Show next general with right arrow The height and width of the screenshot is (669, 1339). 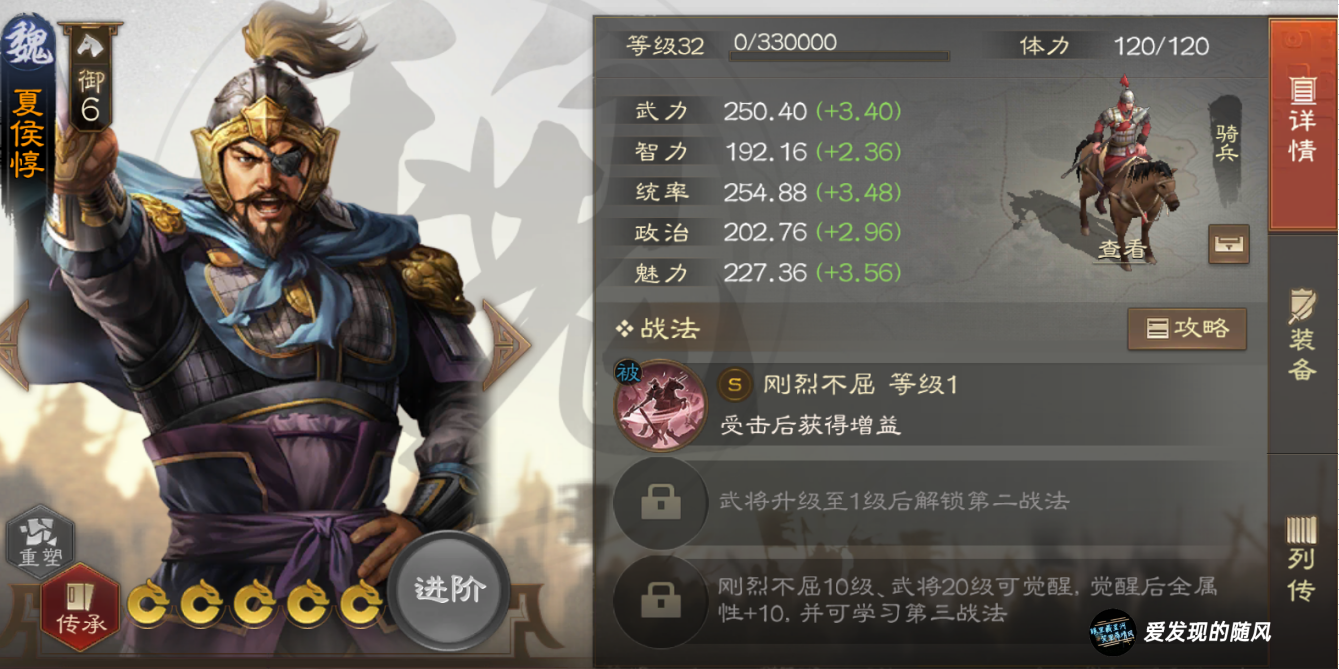[x=506, y=345]
